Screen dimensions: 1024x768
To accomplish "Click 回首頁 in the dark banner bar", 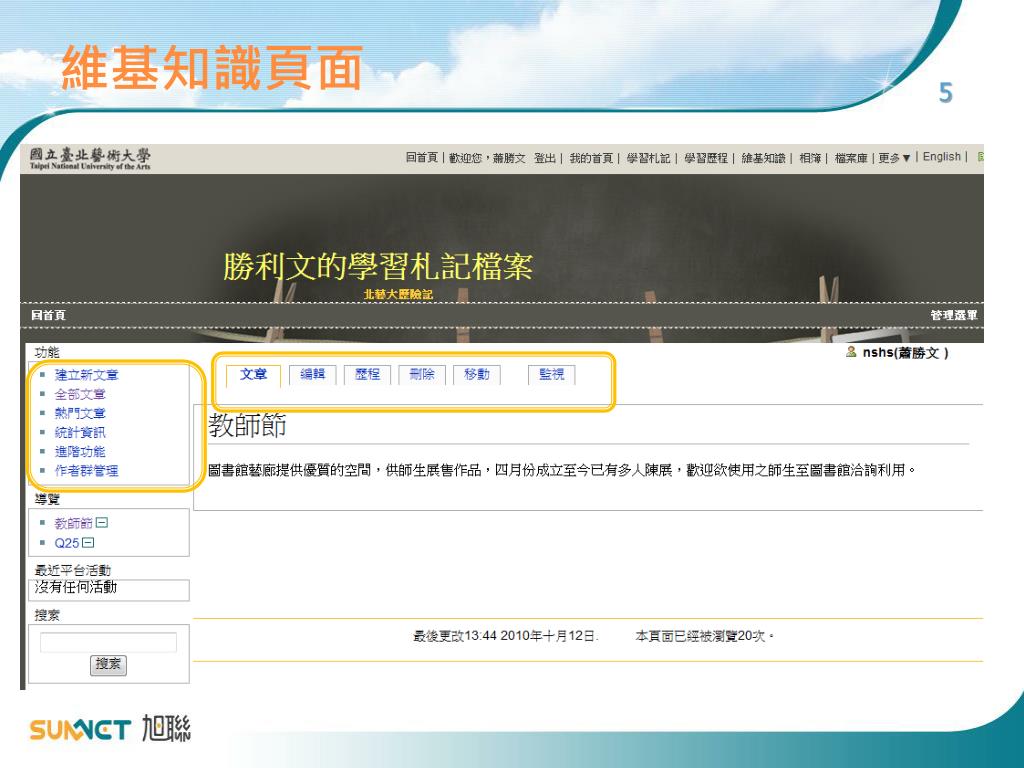I will [x=48, y=315].
